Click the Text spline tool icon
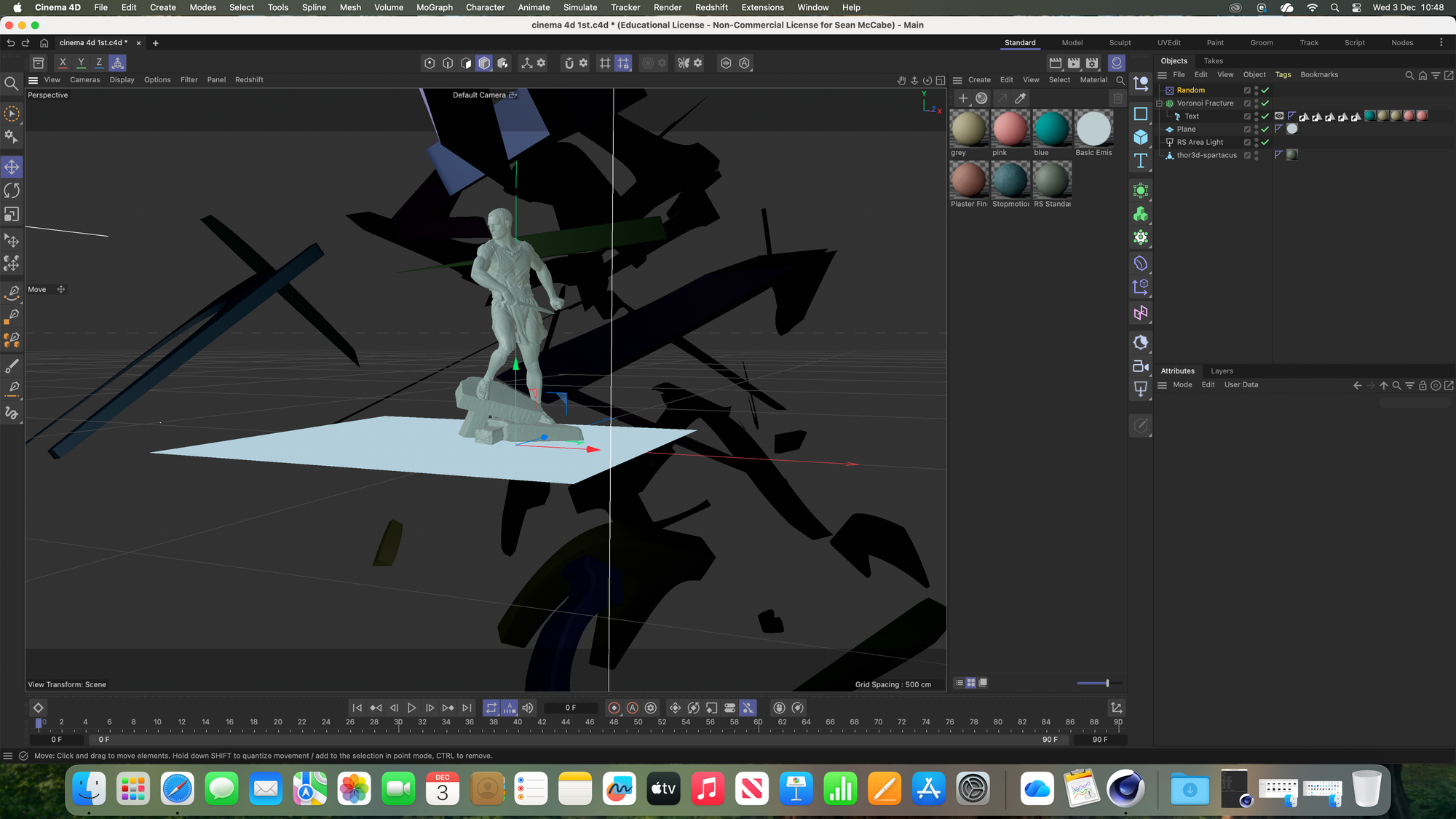Screen dimensions: 1456x819 click(x=1141, y=161)
